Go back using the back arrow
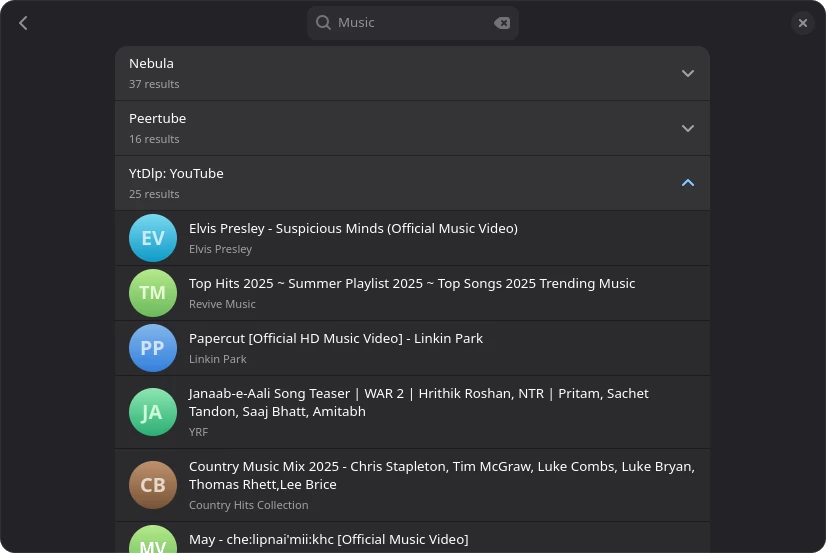Screen dimensions: 826x553 click(x=23, y=23)
